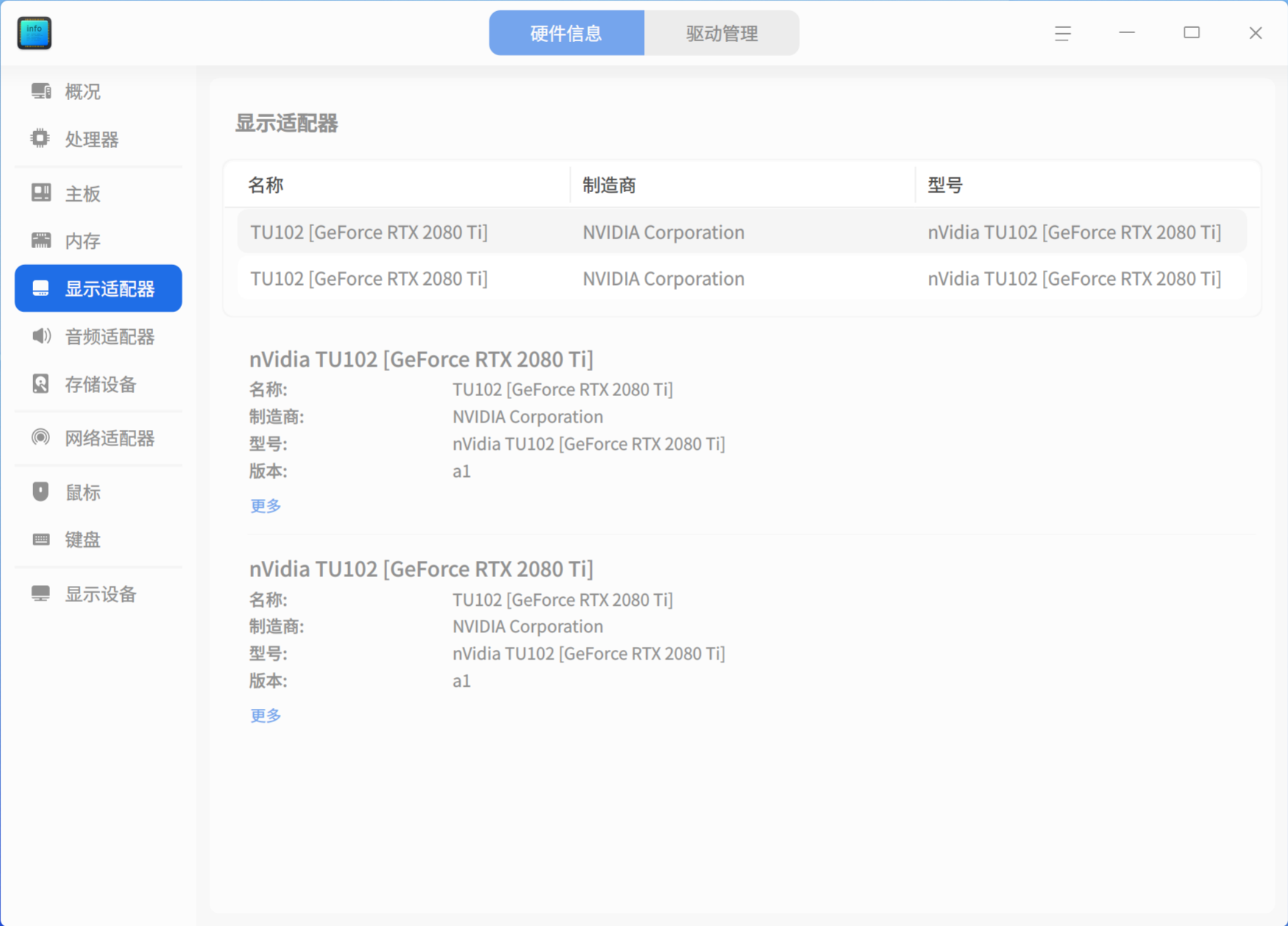Expand 更多 under the second GPU details
1288x926 pixels.
266,715
